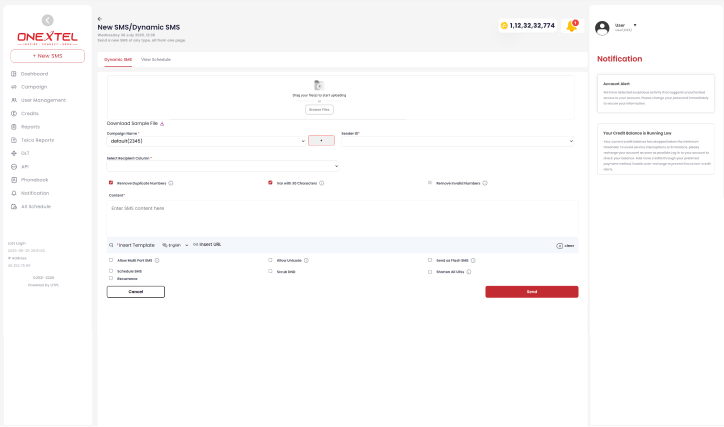Select the Dynamic SMS tab

(118, 60)
